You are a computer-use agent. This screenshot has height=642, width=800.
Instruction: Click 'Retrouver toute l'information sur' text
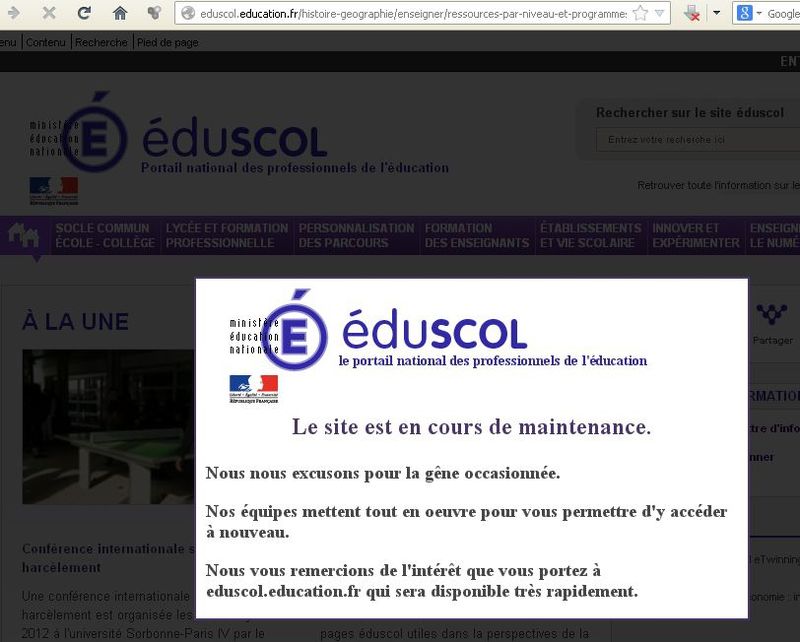coord(718,185)
